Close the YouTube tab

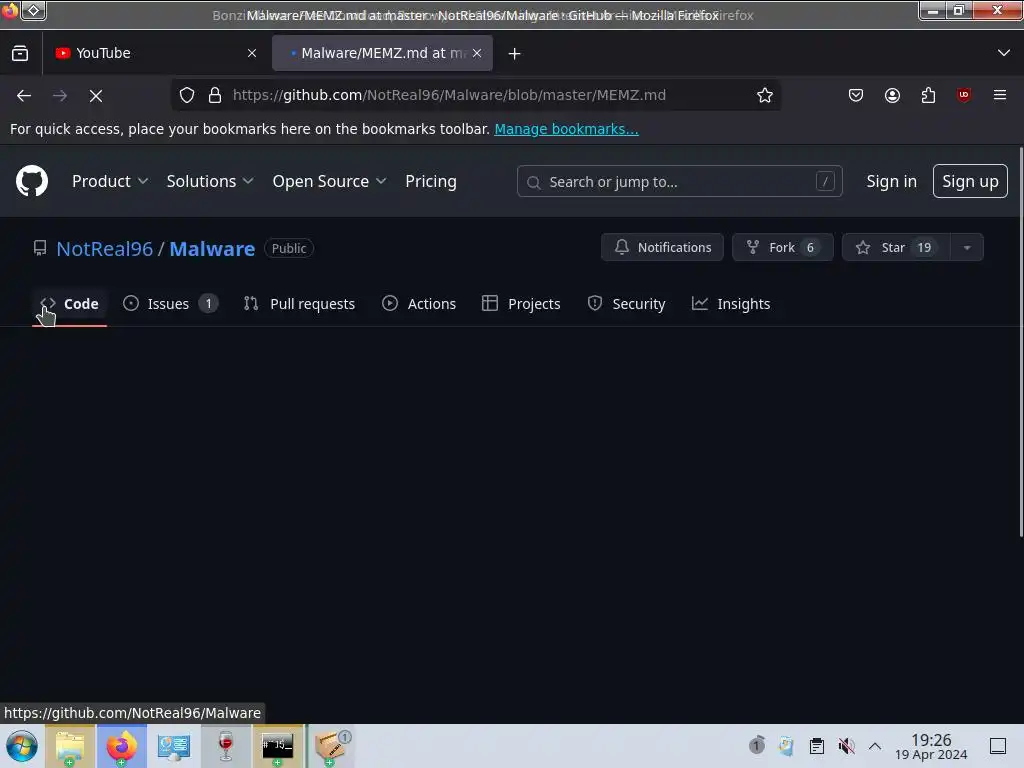click(x=252, y=53)
